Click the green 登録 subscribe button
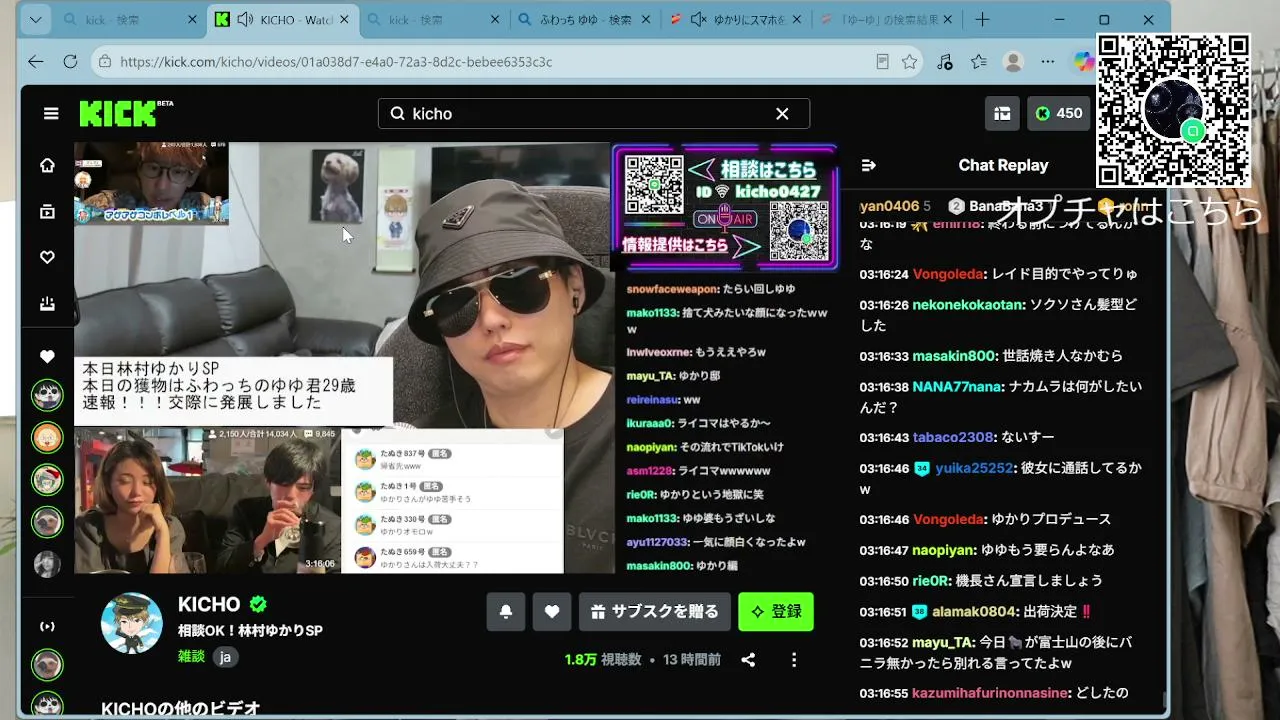 (776, 612)
